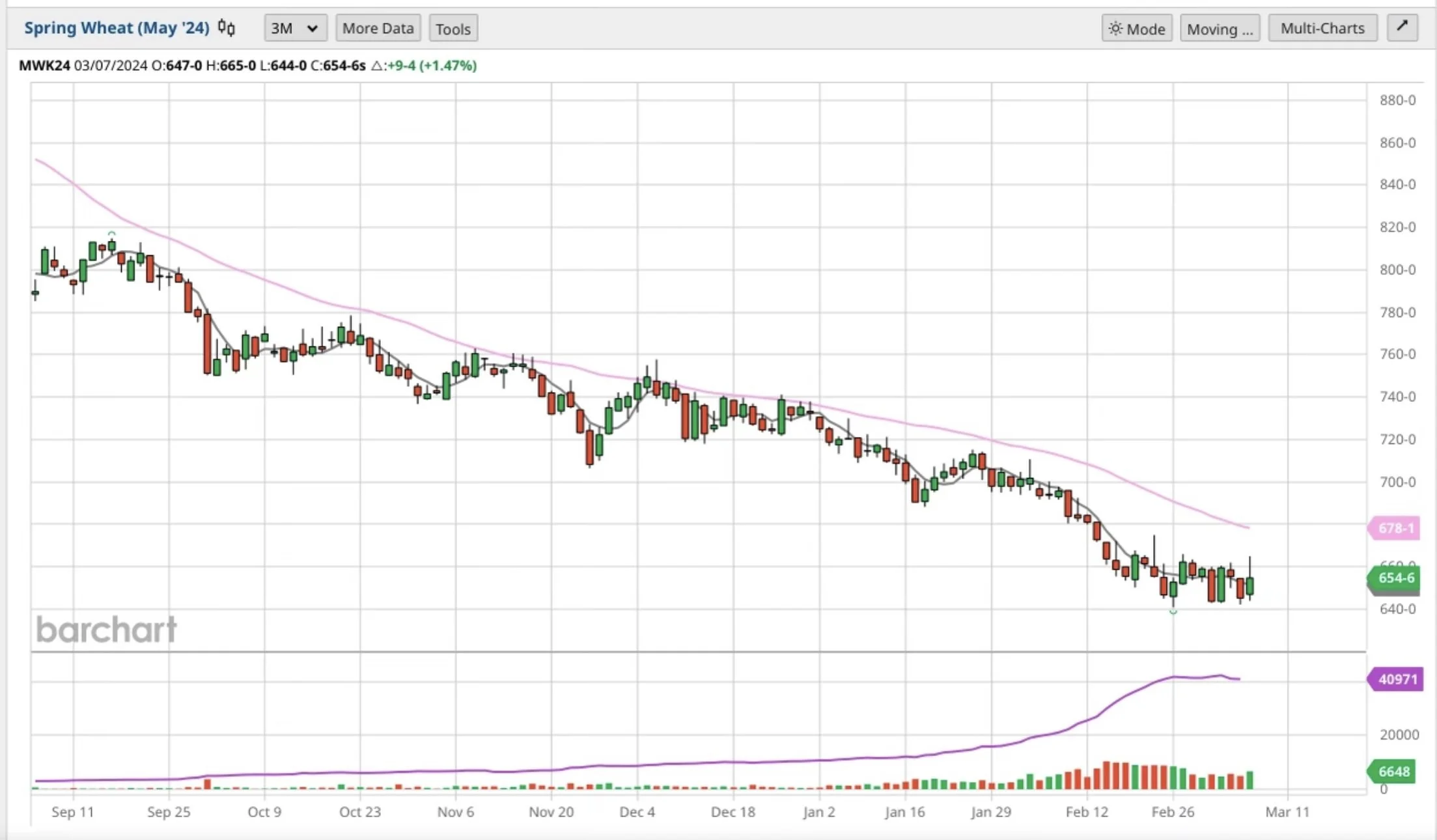This screenshot has height=840, width=1437.
Task: Click the expand chart arrow icon
Action: [x=1402, y=27]
